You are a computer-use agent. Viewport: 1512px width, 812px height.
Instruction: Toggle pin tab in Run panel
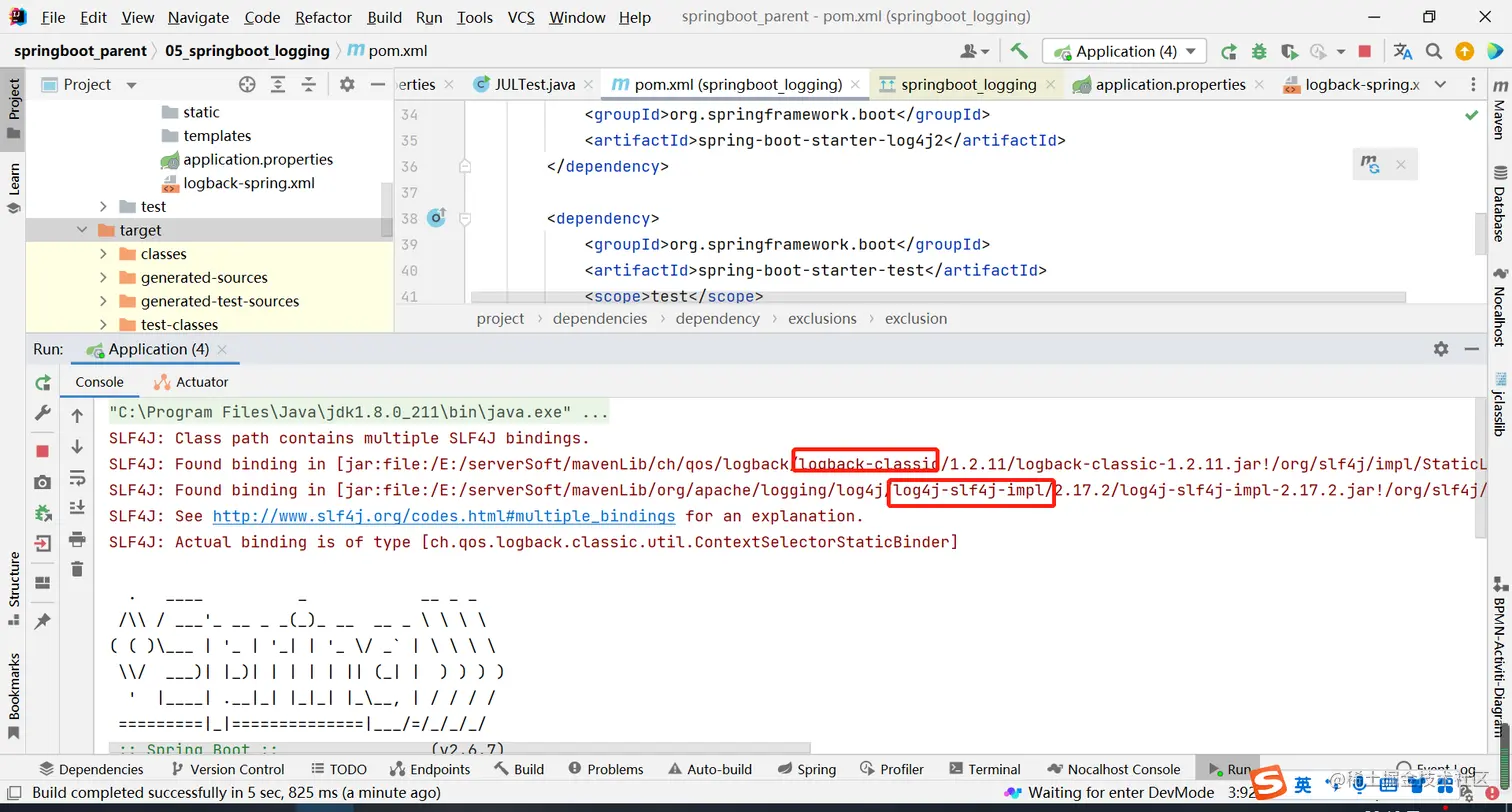pyautogui.click(x=42, y=621)
